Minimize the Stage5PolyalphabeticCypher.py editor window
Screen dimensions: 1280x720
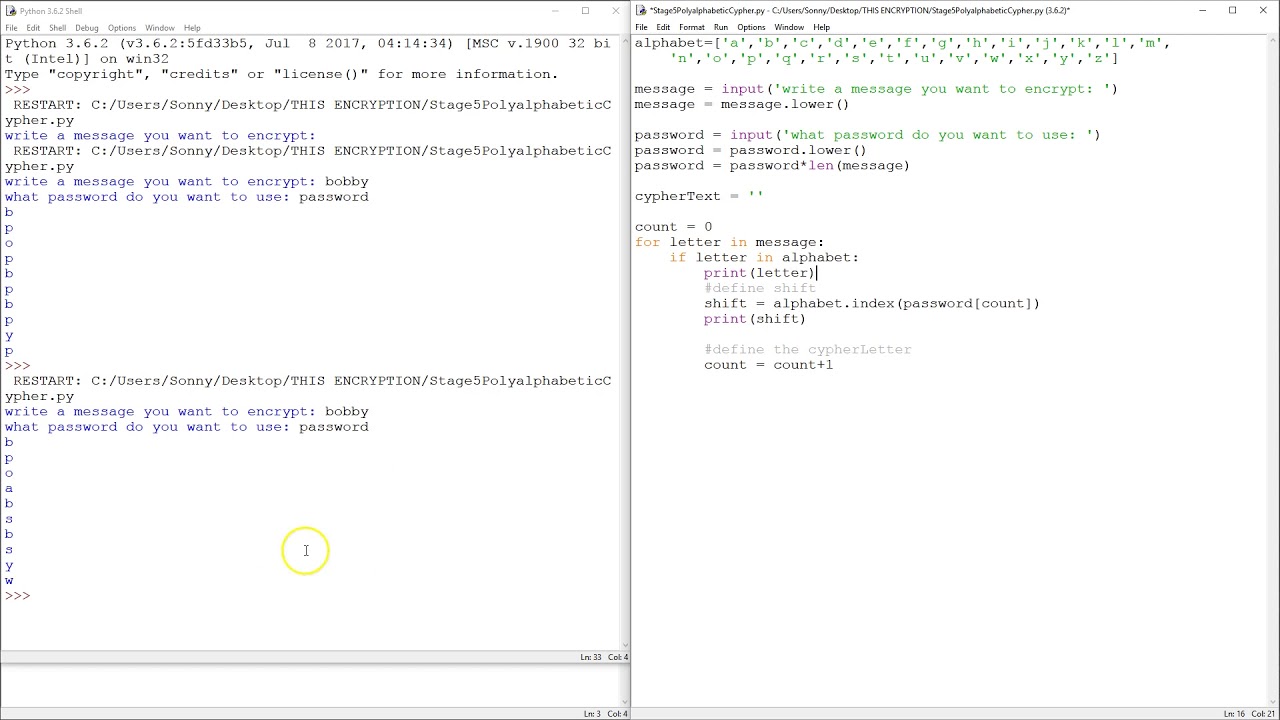point(1203,11)
